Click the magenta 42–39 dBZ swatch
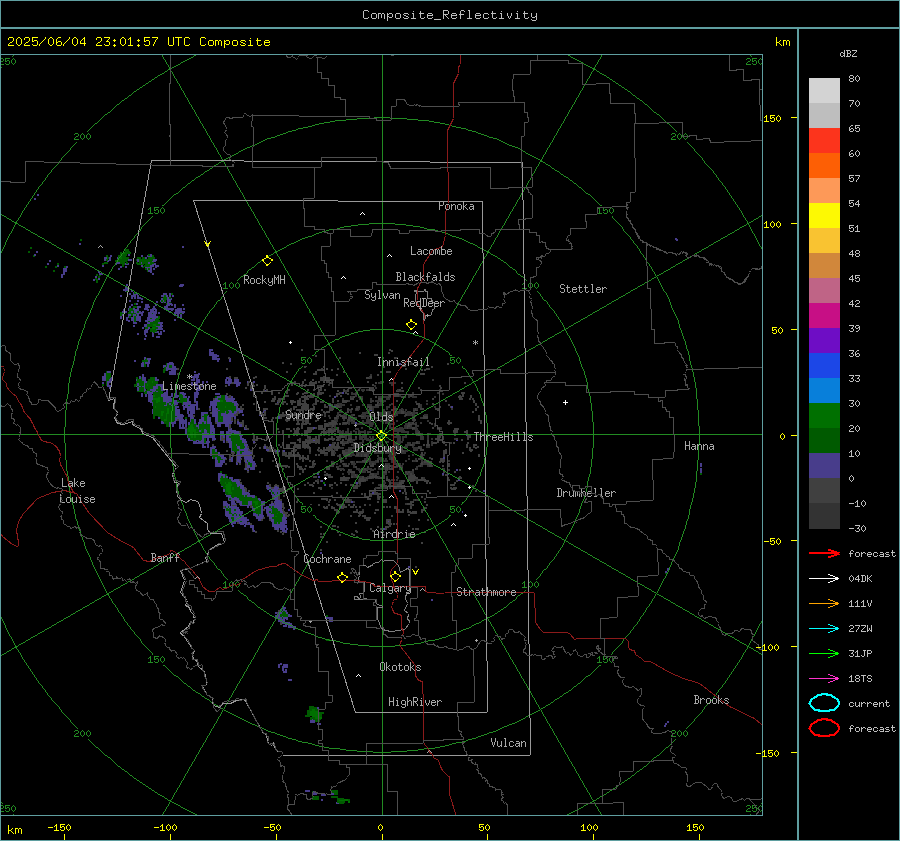This screenshot has width=900, height=841. [x=824, y=316]
